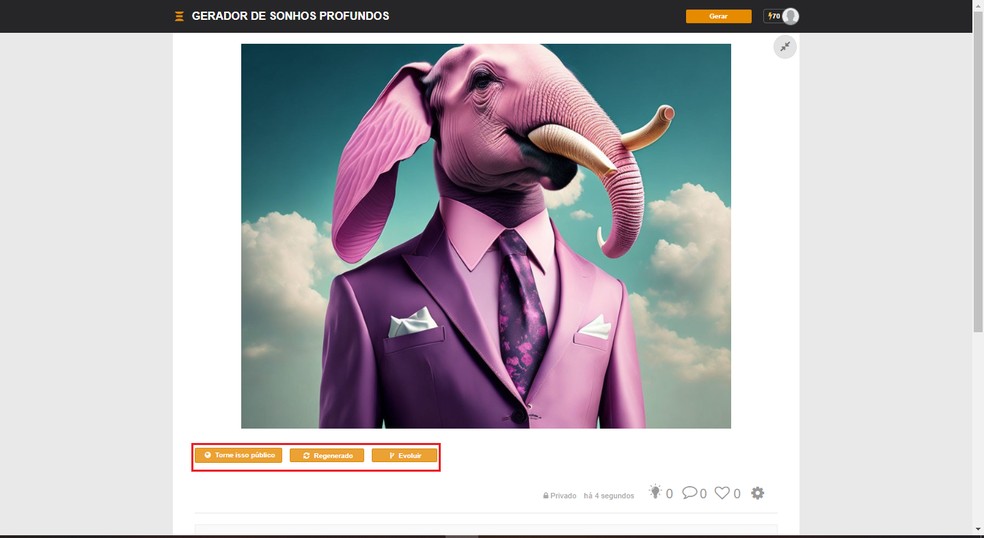Like the image with heart icon

point(722,493)
